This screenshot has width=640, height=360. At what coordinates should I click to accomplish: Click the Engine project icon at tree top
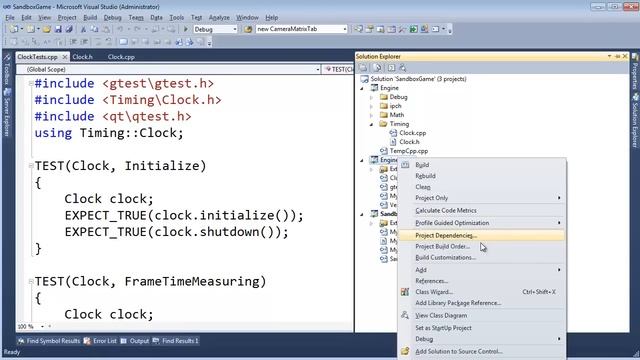point(374,88)
